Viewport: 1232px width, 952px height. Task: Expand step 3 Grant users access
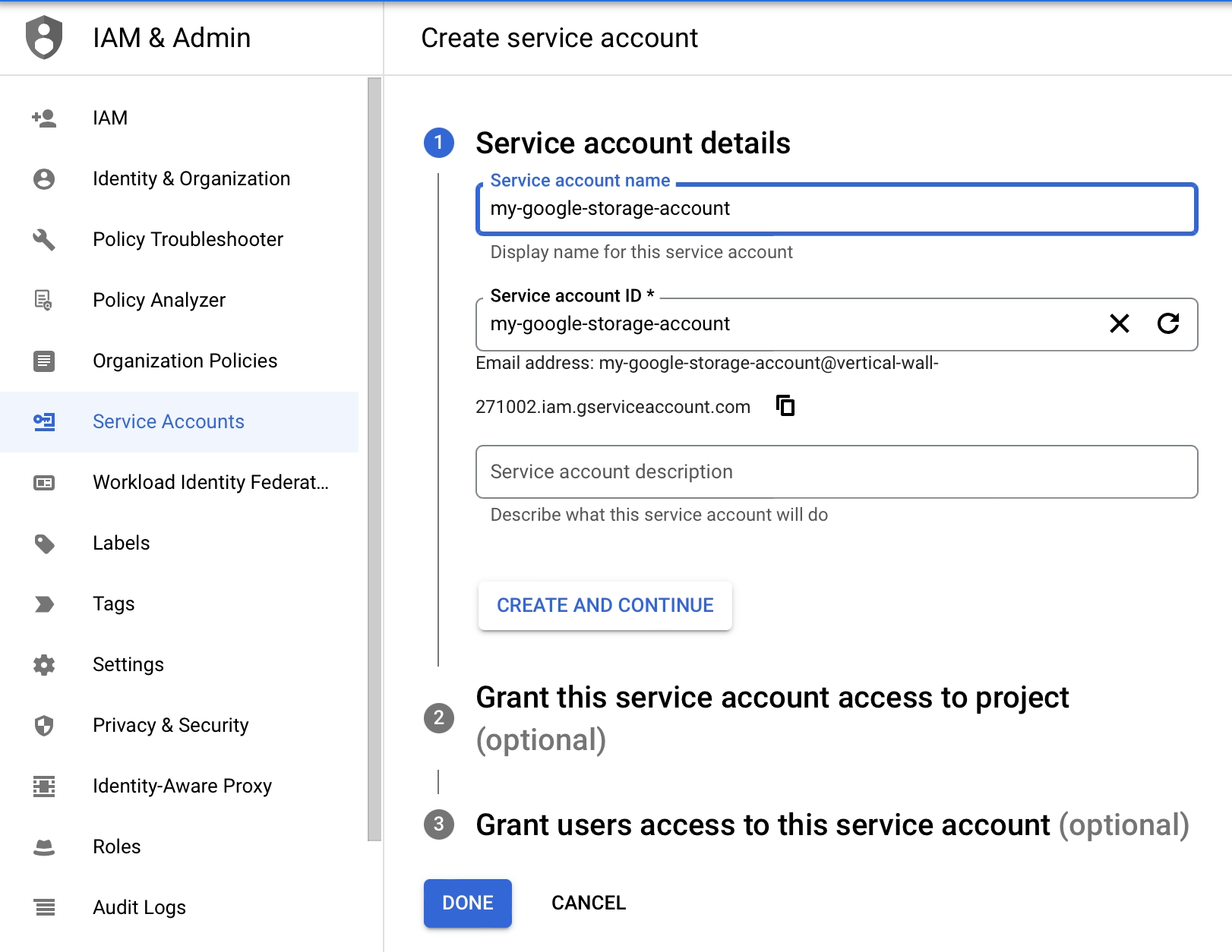click(x=831, y=825)
